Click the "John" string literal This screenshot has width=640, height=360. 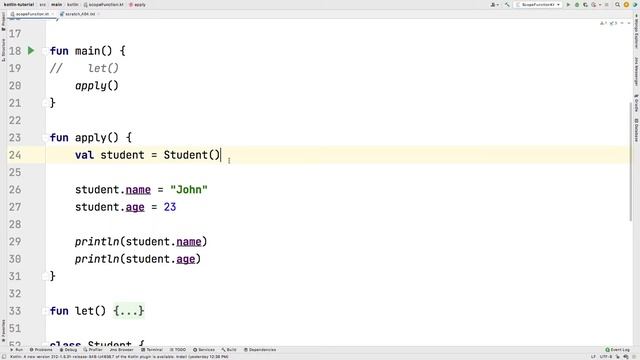[x=189, y=190]
